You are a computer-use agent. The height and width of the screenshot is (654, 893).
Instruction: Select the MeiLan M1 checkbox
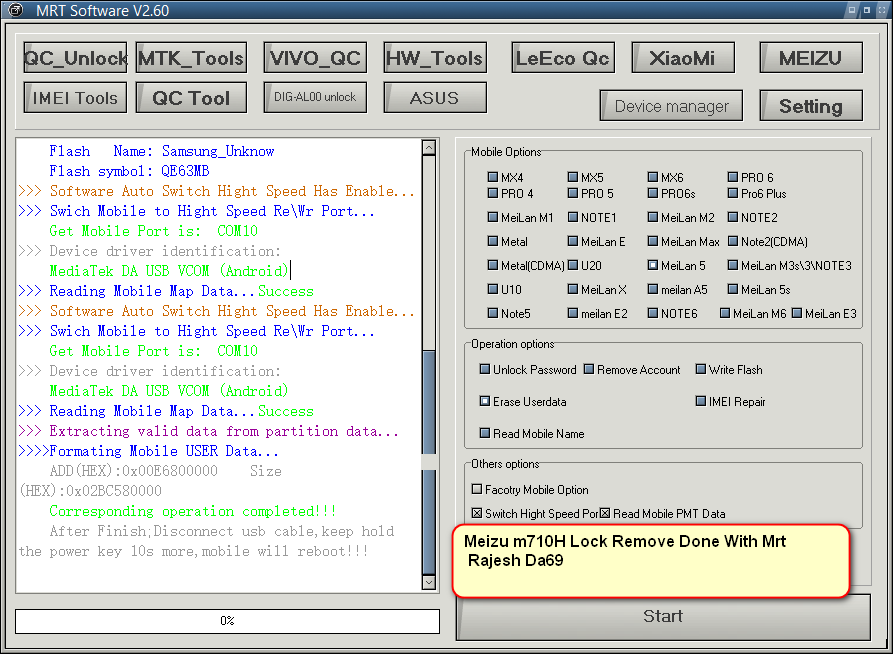coord(493,217)
